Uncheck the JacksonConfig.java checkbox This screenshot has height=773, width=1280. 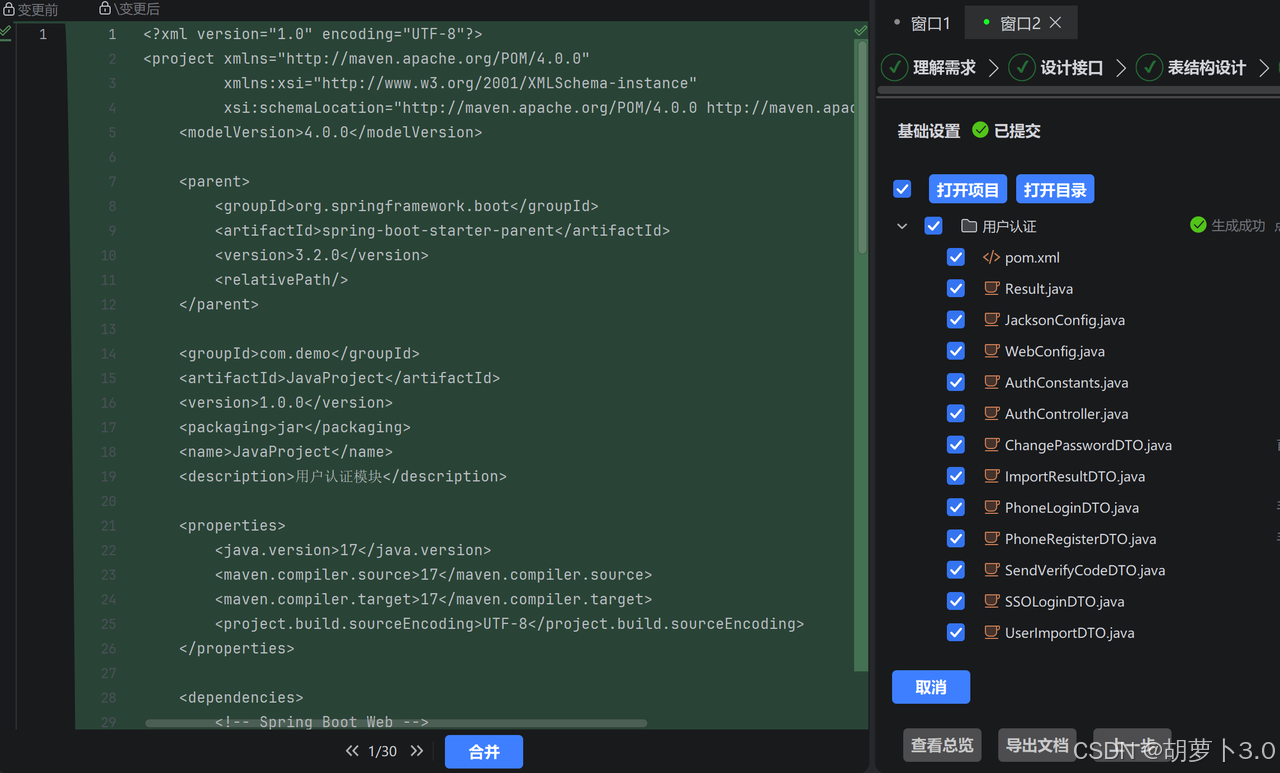956,320
